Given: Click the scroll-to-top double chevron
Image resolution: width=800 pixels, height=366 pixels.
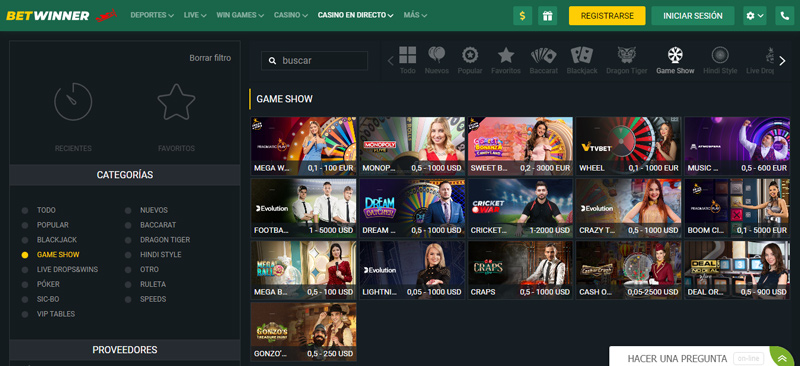Looking at the screenshot, I should (781, 359).
